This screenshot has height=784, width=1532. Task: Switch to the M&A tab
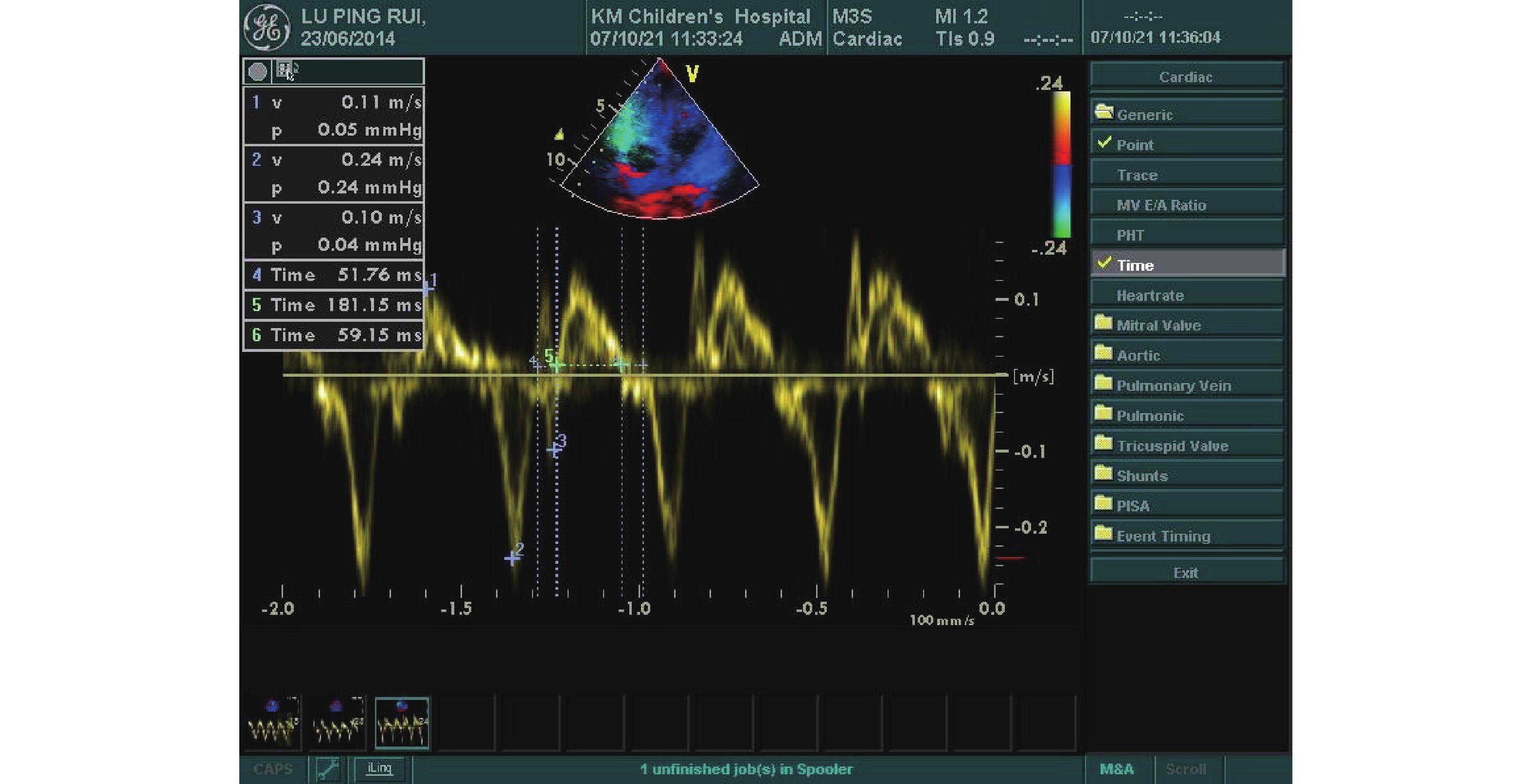(x=1116, y=769)
